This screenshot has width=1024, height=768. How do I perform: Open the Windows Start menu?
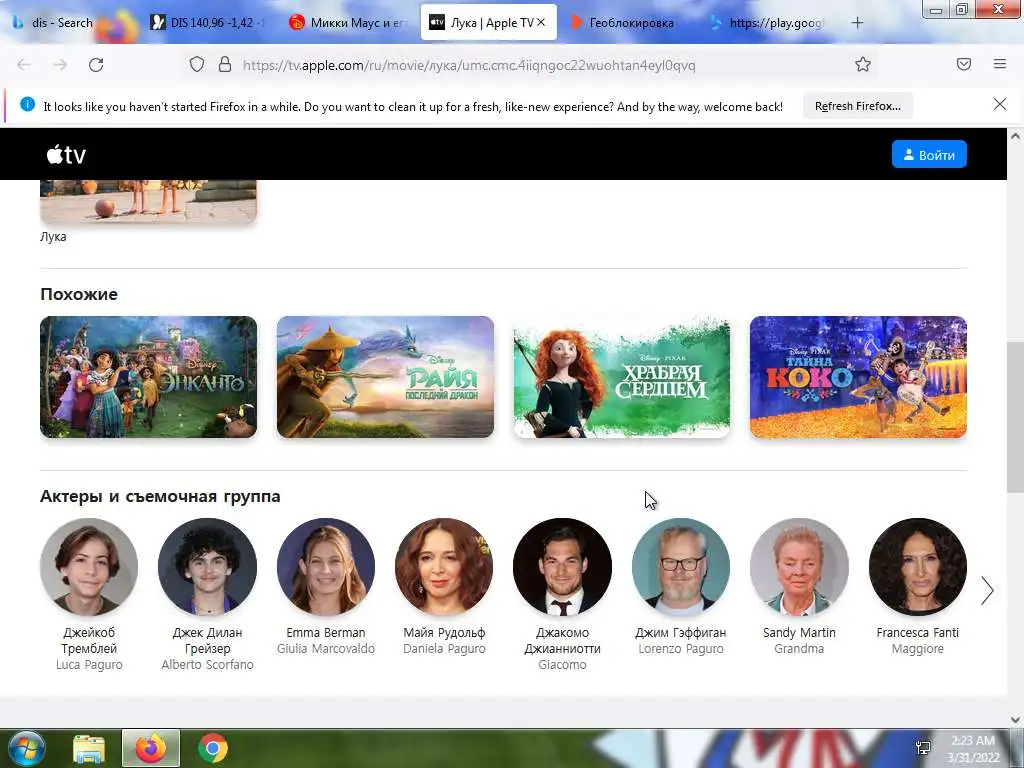click(26, 748)
